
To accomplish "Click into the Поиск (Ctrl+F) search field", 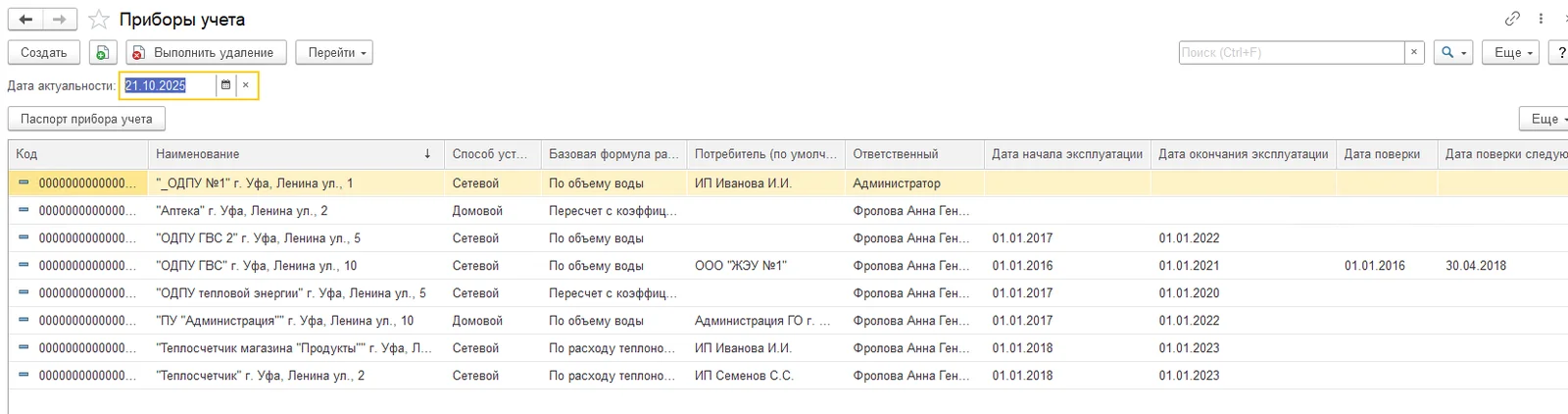I will (x=1292, y=52).
